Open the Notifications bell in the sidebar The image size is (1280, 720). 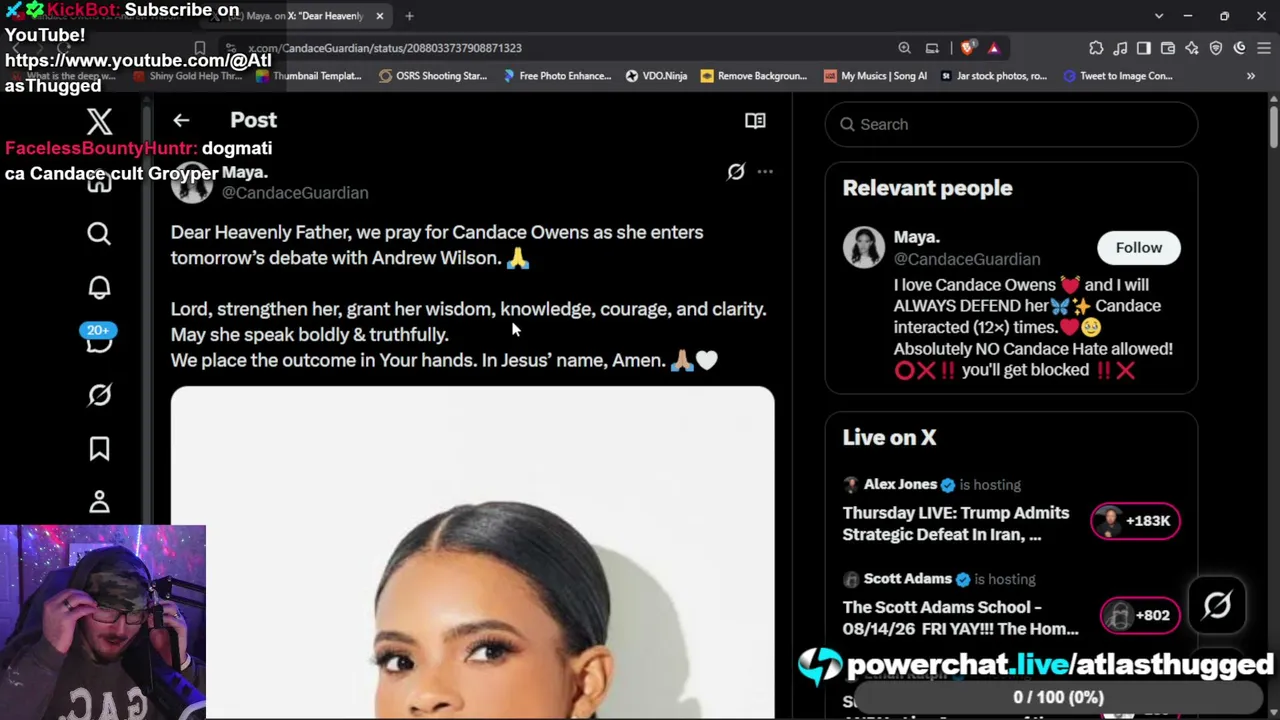tap(99, 288)
